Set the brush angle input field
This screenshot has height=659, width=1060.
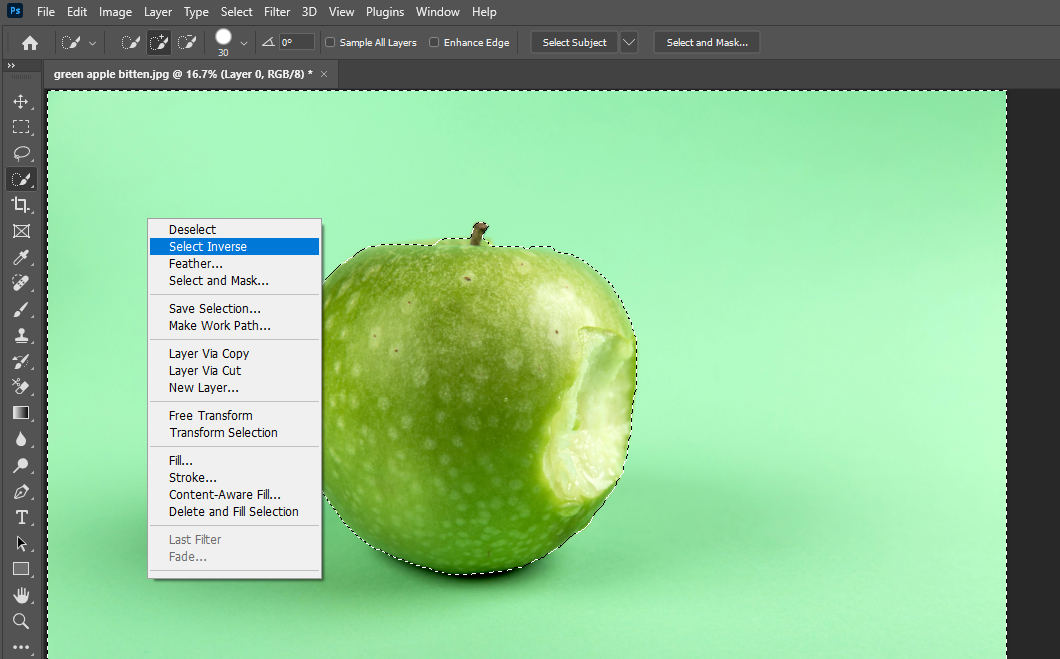click(x=297, y=42)
